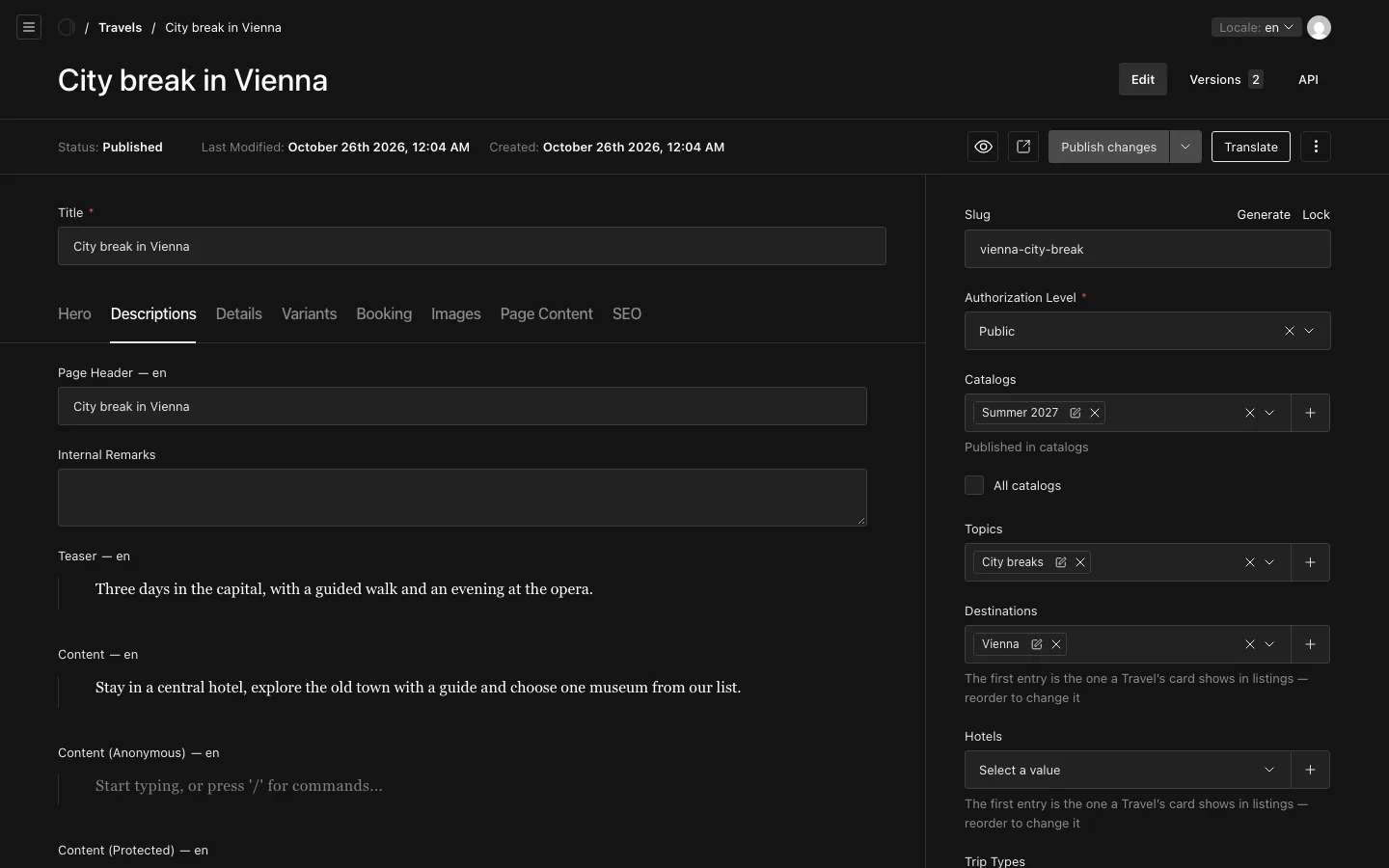Screen dimensions: 1389x868
Task: Click into the Internal Remarks textarea
Action: click(462, 498)
